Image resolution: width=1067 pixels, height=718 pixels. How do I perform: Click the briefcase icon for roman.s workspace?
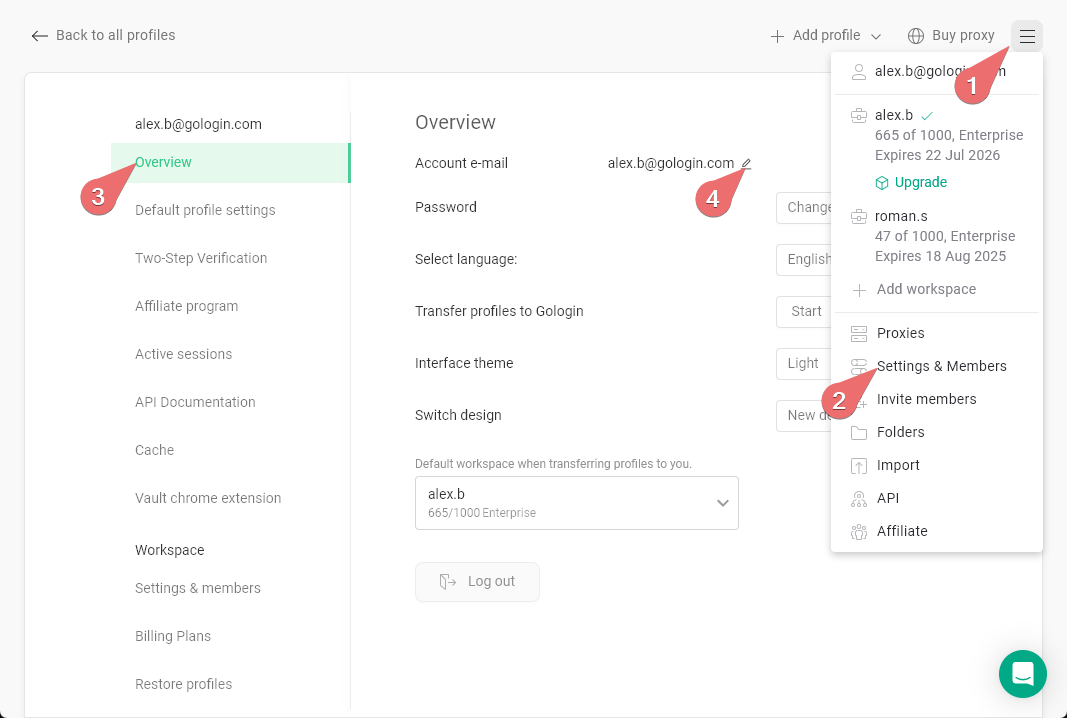[x=859, y=217]
